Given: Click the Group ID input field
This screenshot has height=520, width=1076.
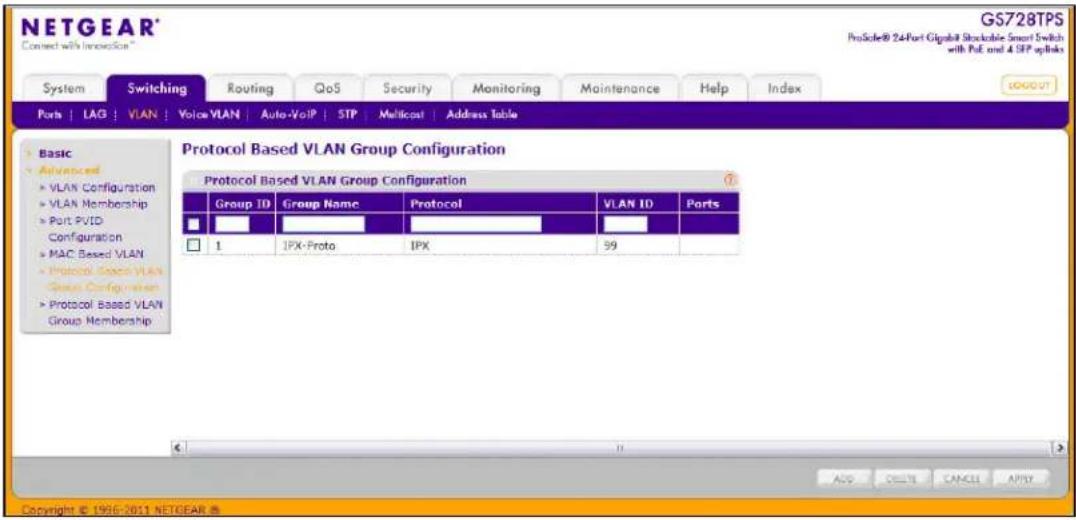Looking at the screenshot, I should pyautogui.click(x=231, y=224).
